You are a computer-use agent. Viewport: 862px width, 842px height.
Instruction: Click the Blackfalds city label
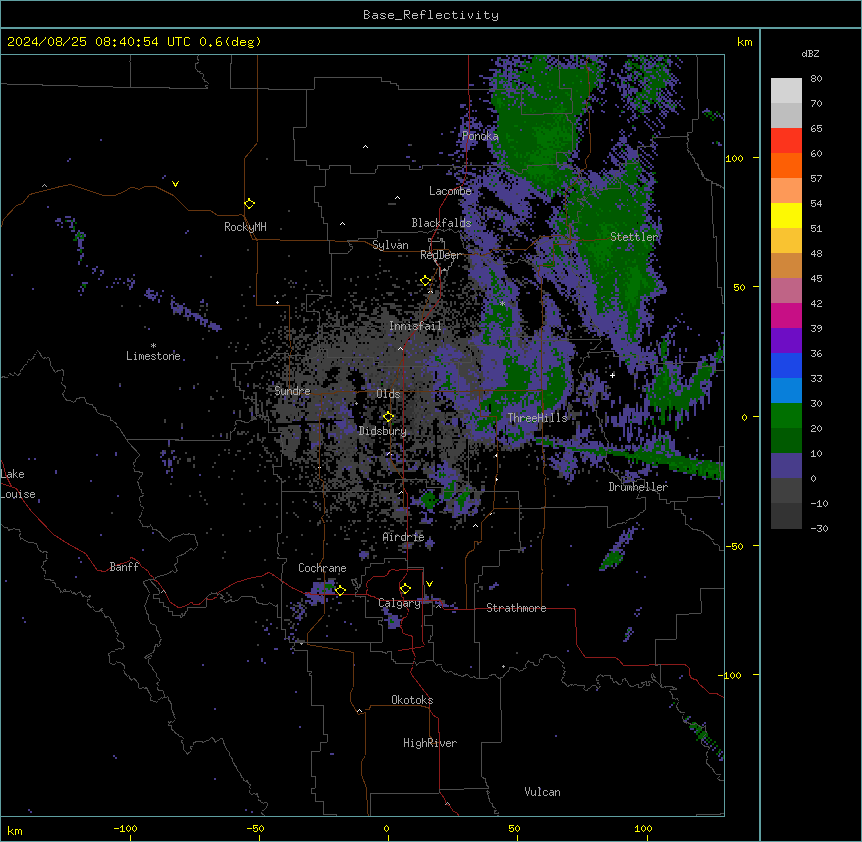(441, 223)
